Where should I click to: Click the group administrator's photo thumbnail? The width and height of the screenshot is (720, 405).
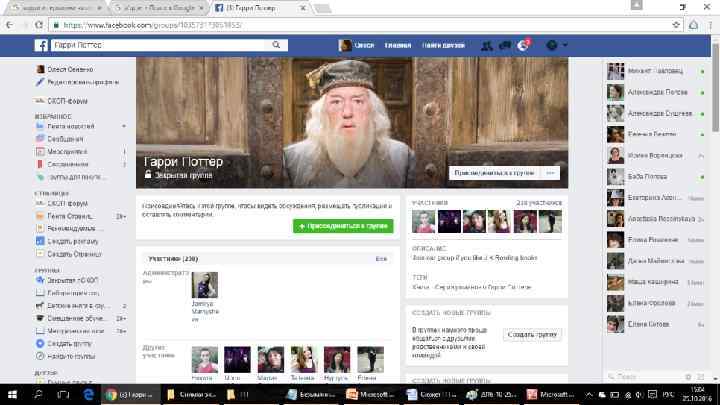pyautogui.click(x=205, y=285)
